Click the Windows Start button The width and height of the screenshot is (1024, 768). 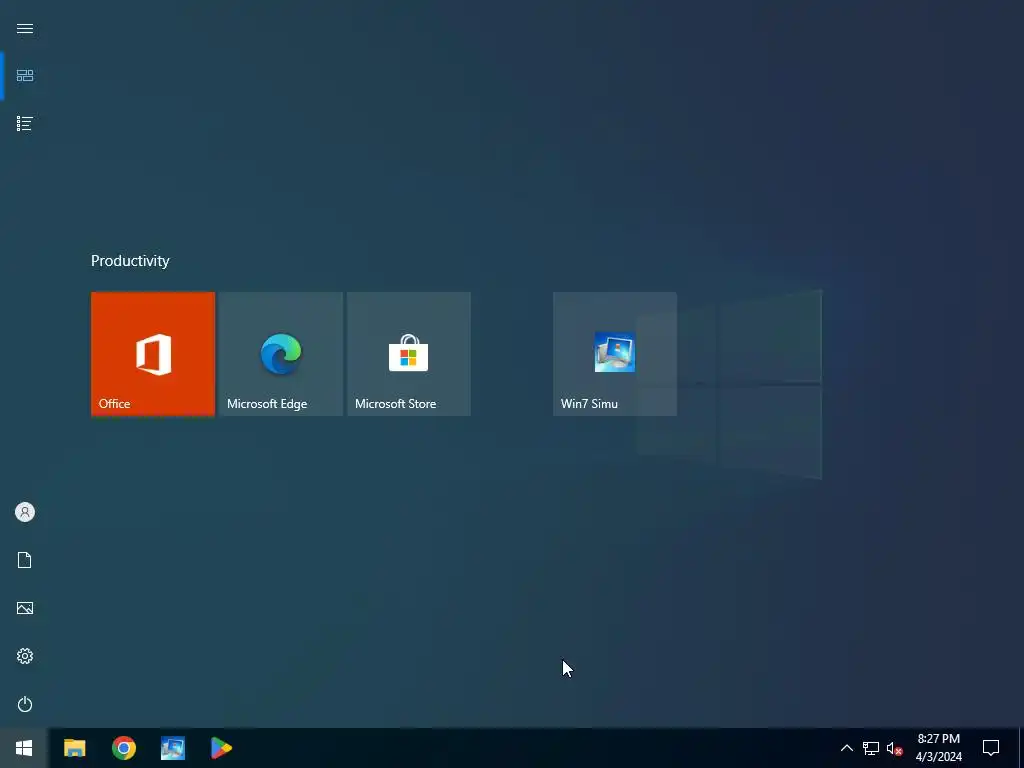(x=24, y=748)
